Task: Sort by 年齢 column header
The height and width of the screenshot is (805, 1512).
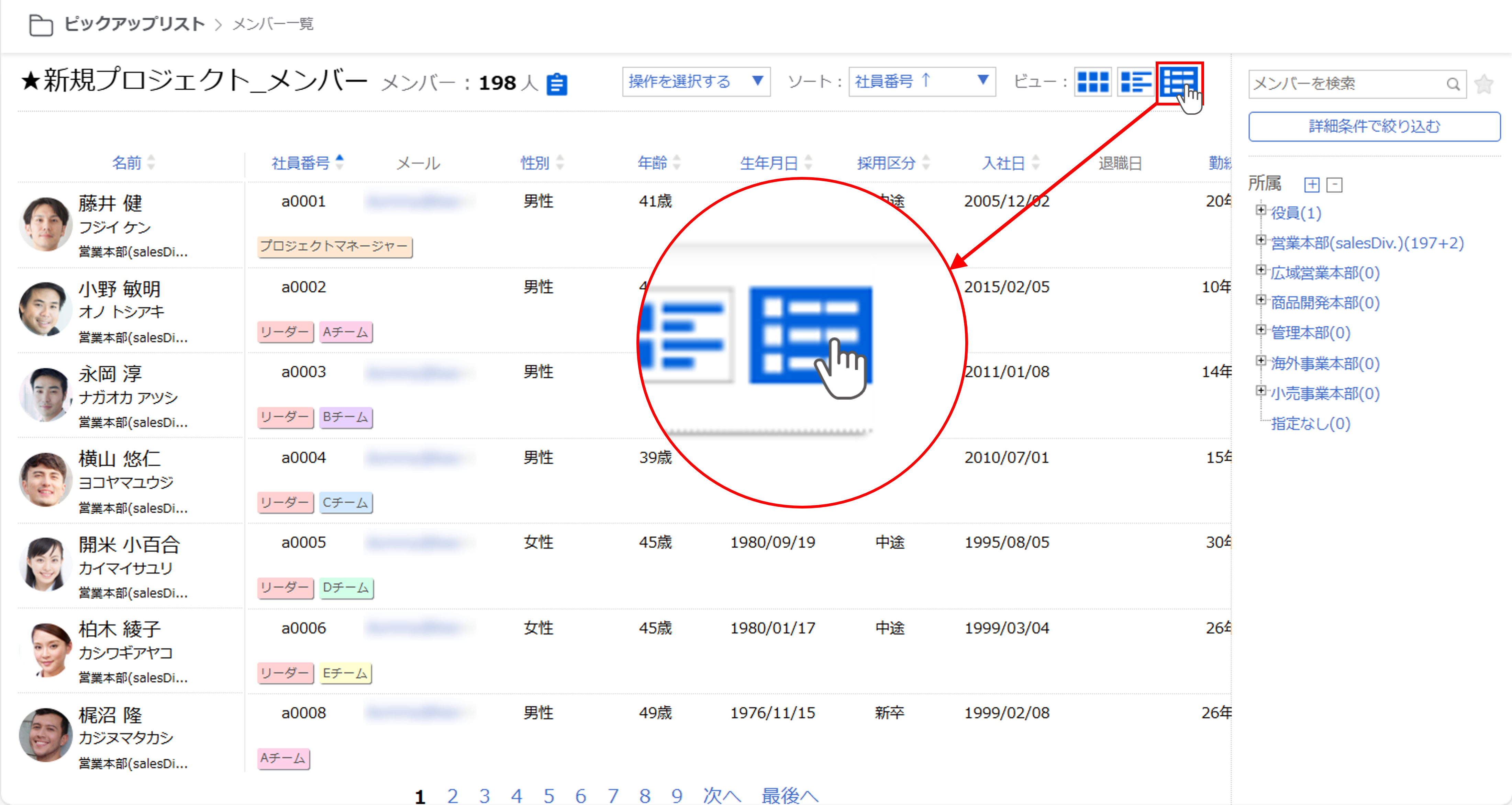Action: click(x=653, y=163)
